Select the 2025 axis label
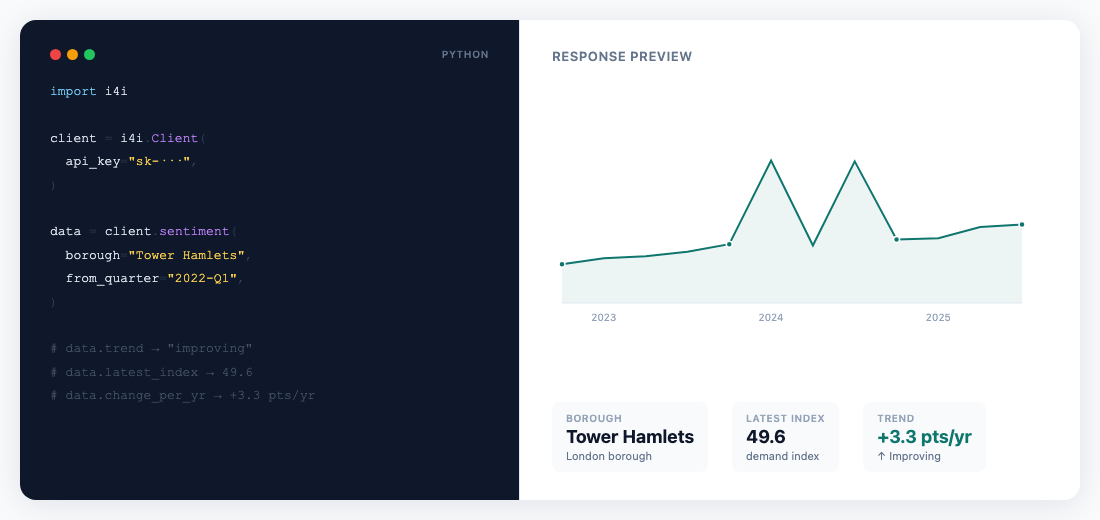1100x520 pixels. point(938,318)
